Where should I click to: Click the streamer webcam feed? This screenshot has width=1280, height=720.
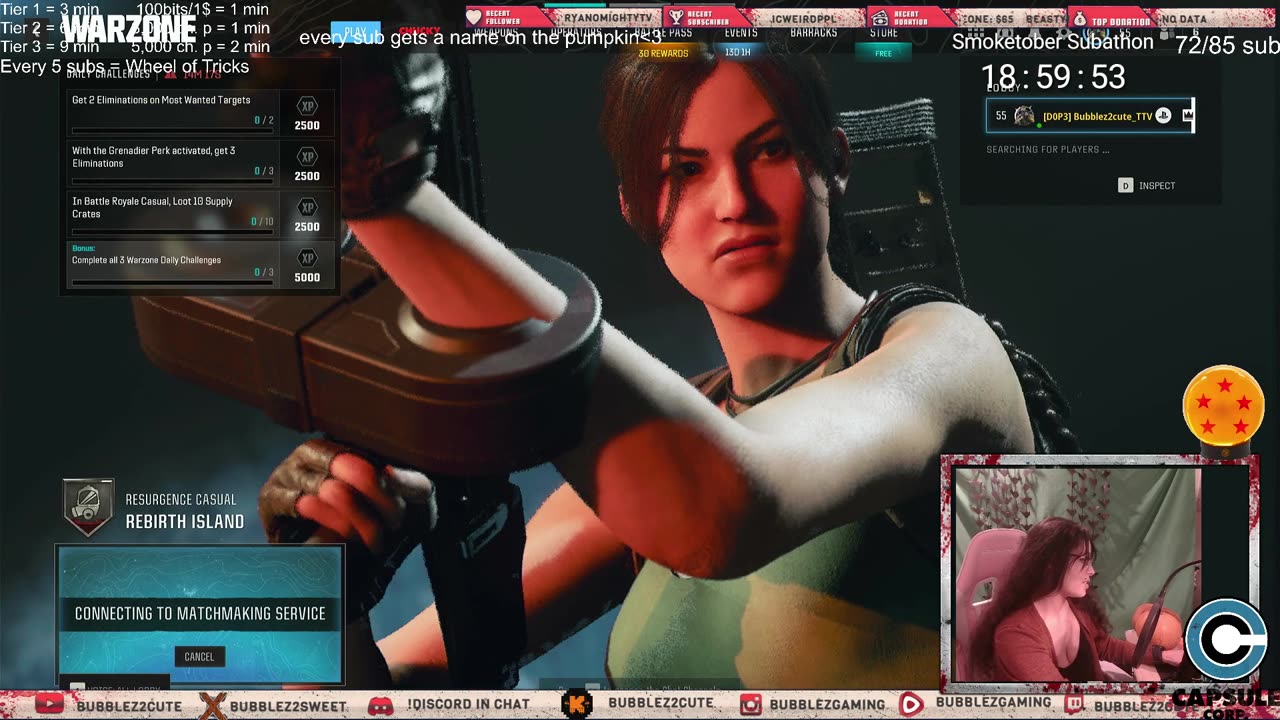(1077, 574)
